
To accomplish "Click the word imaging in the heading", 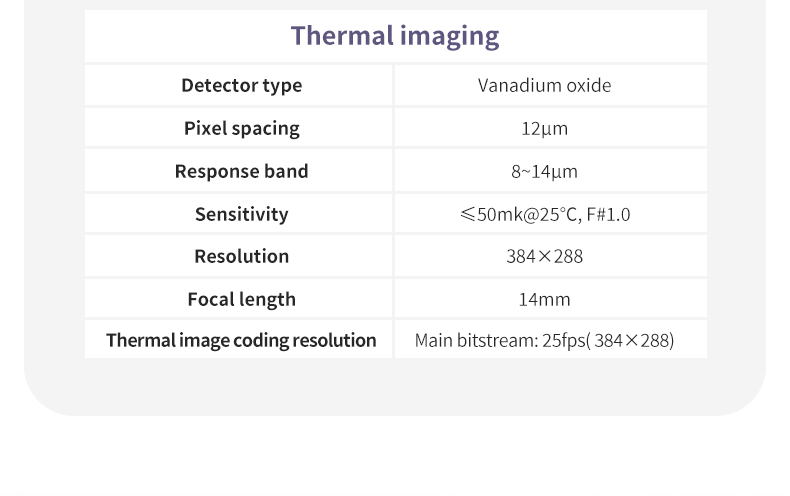I will click(449, 36).
